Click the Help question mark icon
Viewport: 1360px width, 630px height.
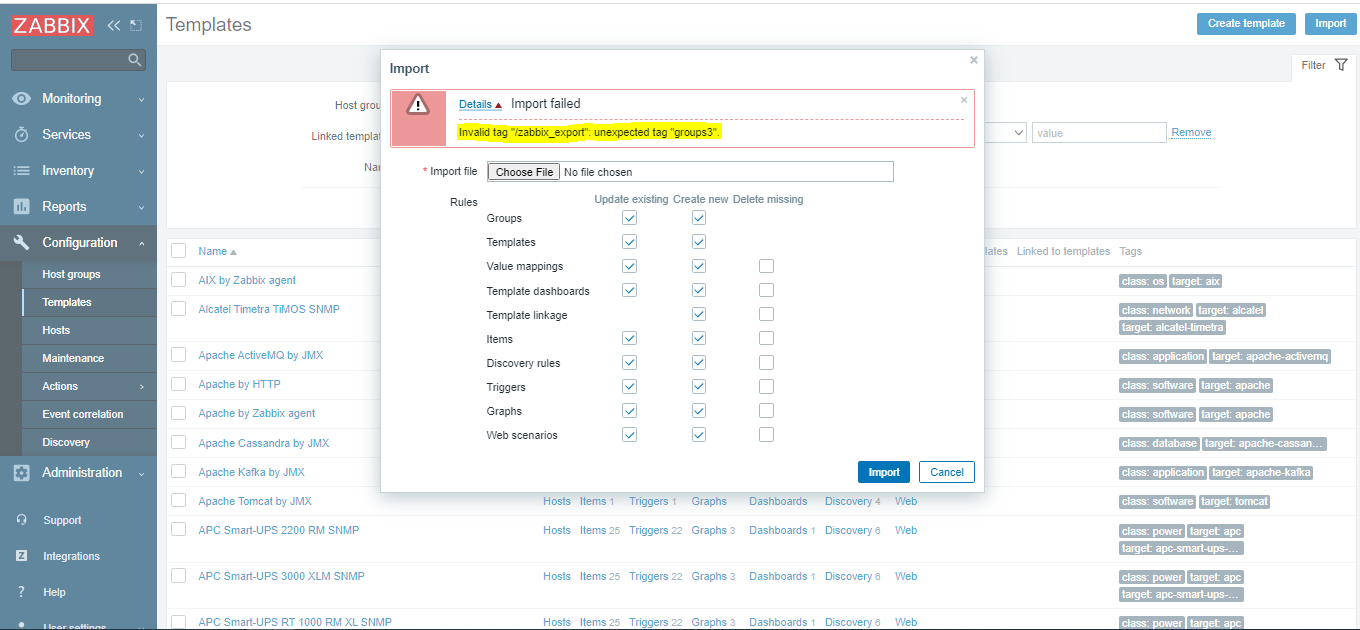coord(21,592)
